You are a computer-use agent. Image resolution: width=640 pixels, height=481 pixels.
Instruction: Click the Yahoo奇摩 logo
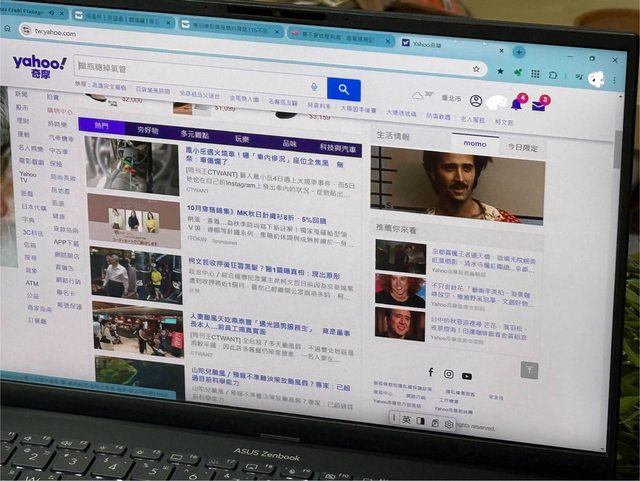pos(40,66)
